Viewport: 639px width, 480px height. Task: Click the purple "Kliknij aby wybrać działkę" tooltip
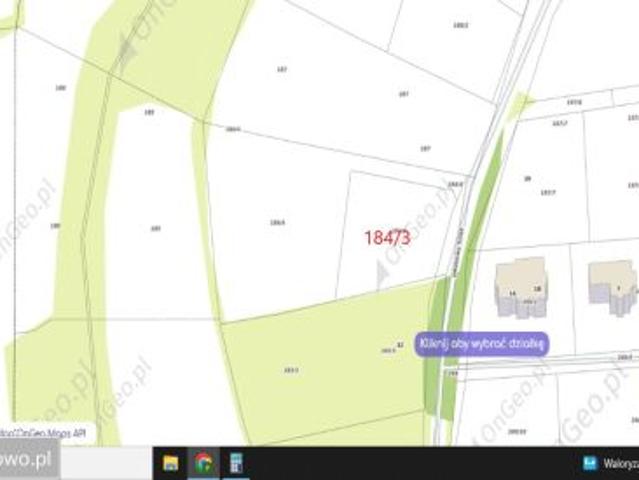pyautogui.click(x=482, y=344)
